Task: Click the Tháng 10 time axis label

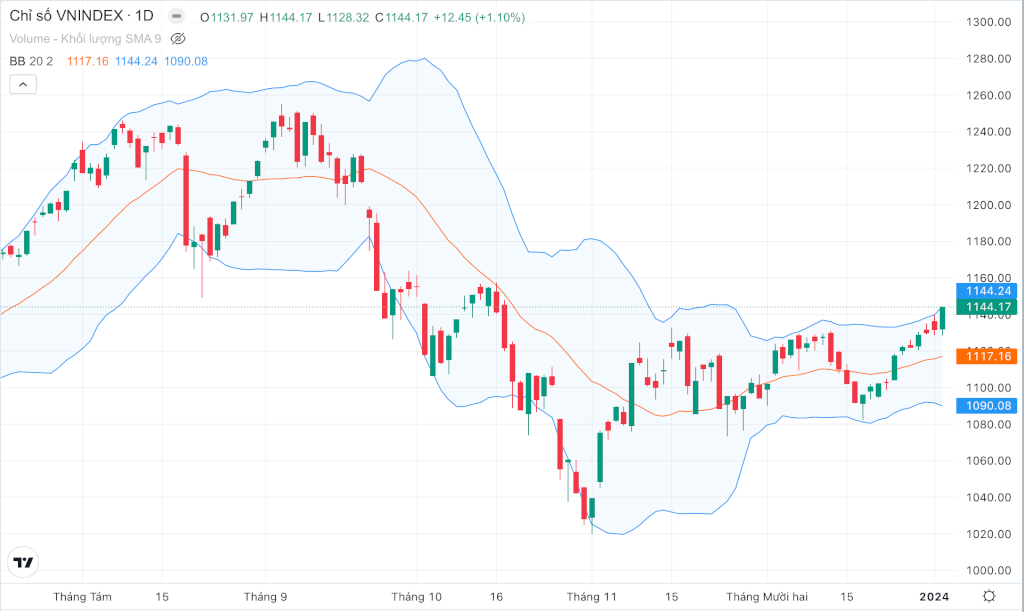Action: coord(417,597)
